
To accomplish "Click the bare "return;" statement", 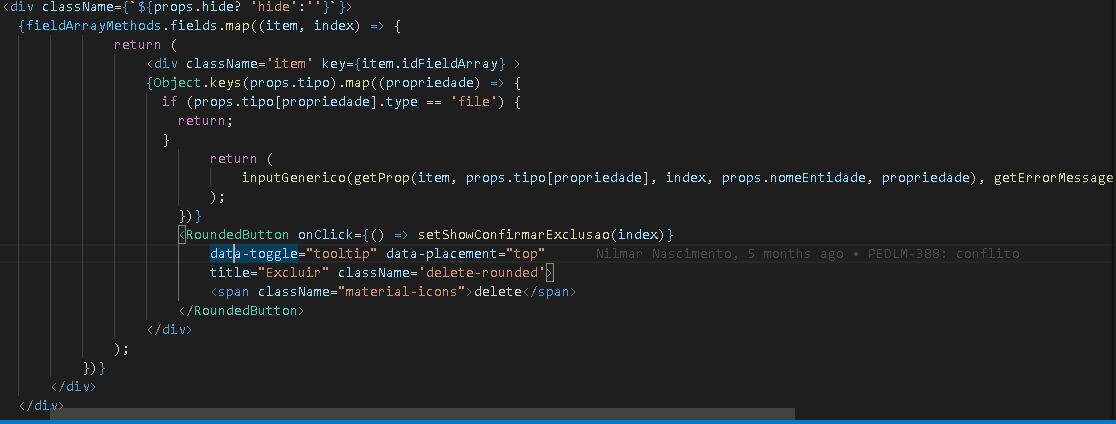I will (x=206, y=120).
